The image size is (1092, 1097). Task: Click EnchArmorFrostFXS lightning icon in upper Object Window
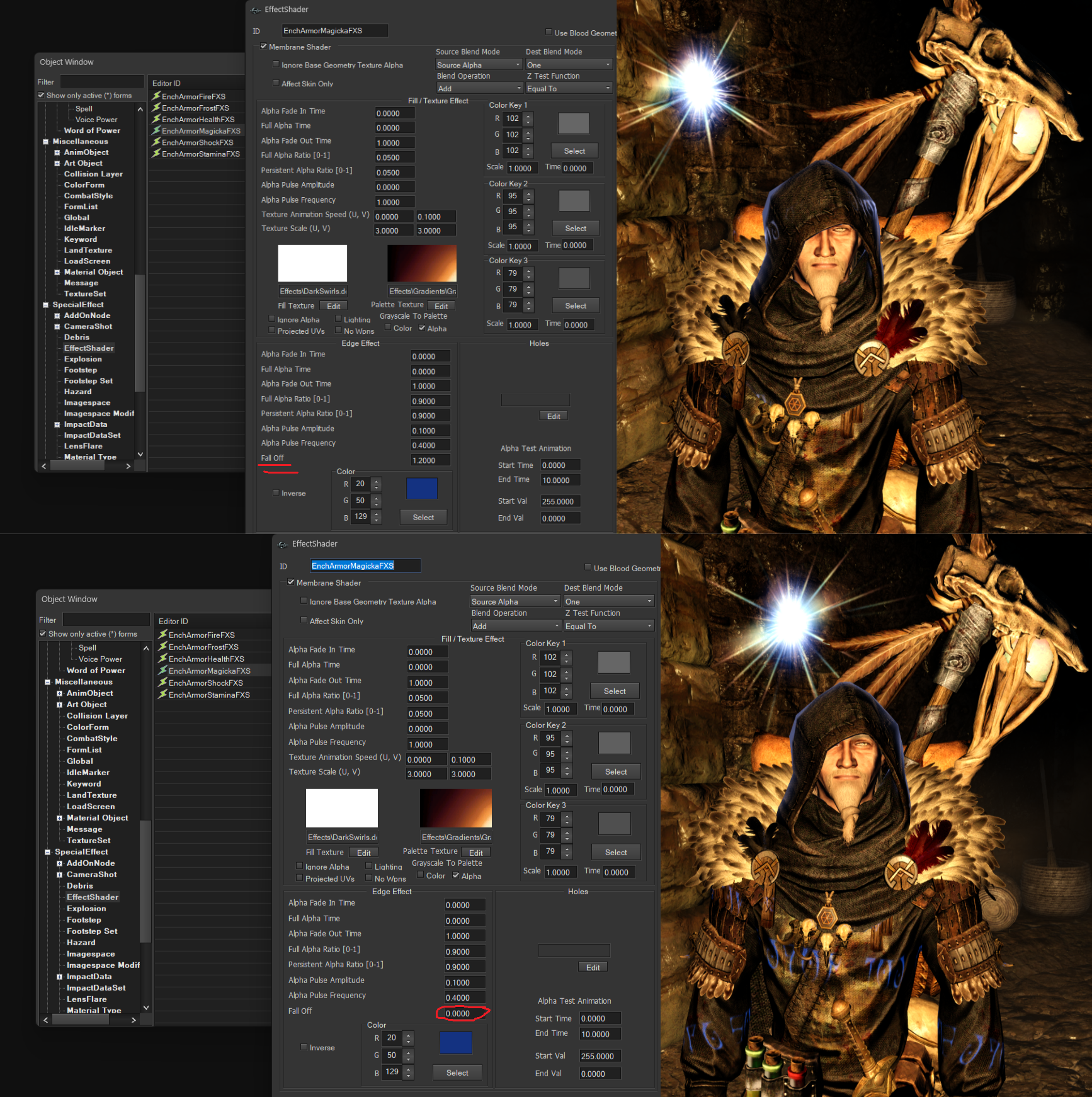tap(156, 108)
